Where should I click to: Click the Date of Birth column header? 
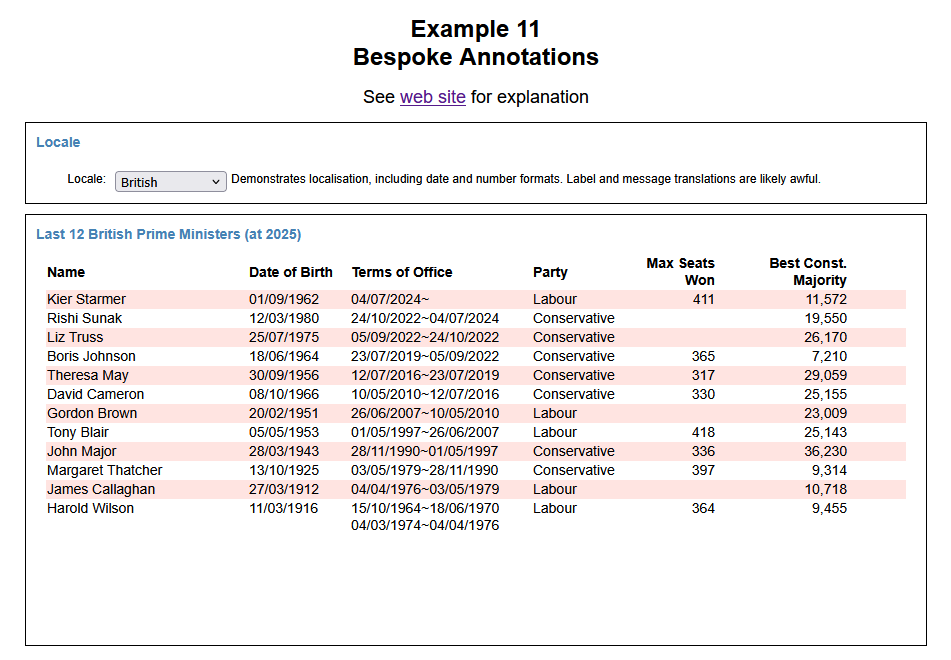(x=290, y=272)
